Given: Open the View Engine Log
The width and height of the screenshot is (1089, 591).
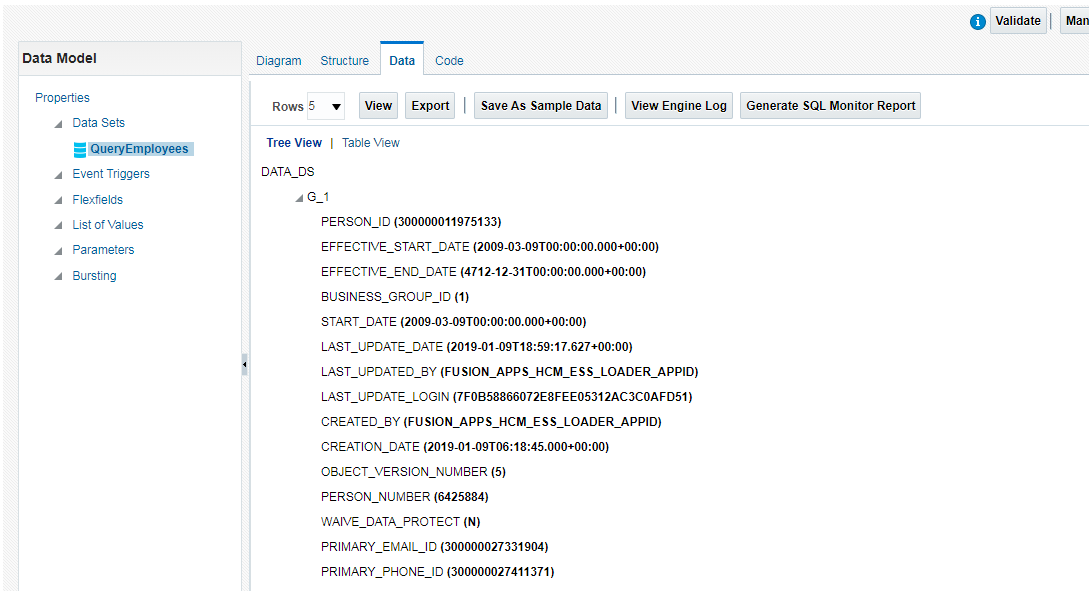Looking at the screenshot, I should click(679, 106).
